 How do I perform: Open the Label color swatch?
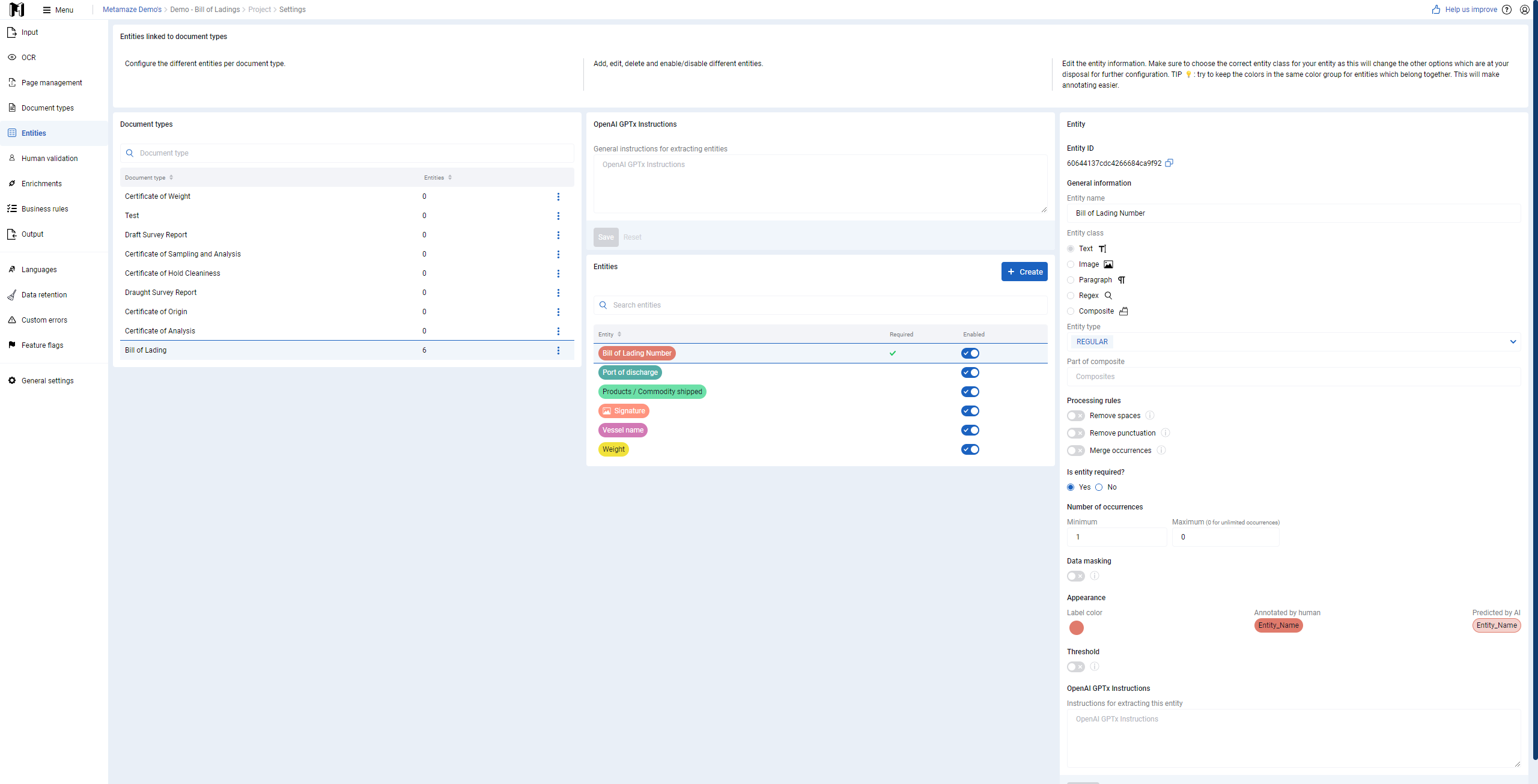click(1077, 628)
